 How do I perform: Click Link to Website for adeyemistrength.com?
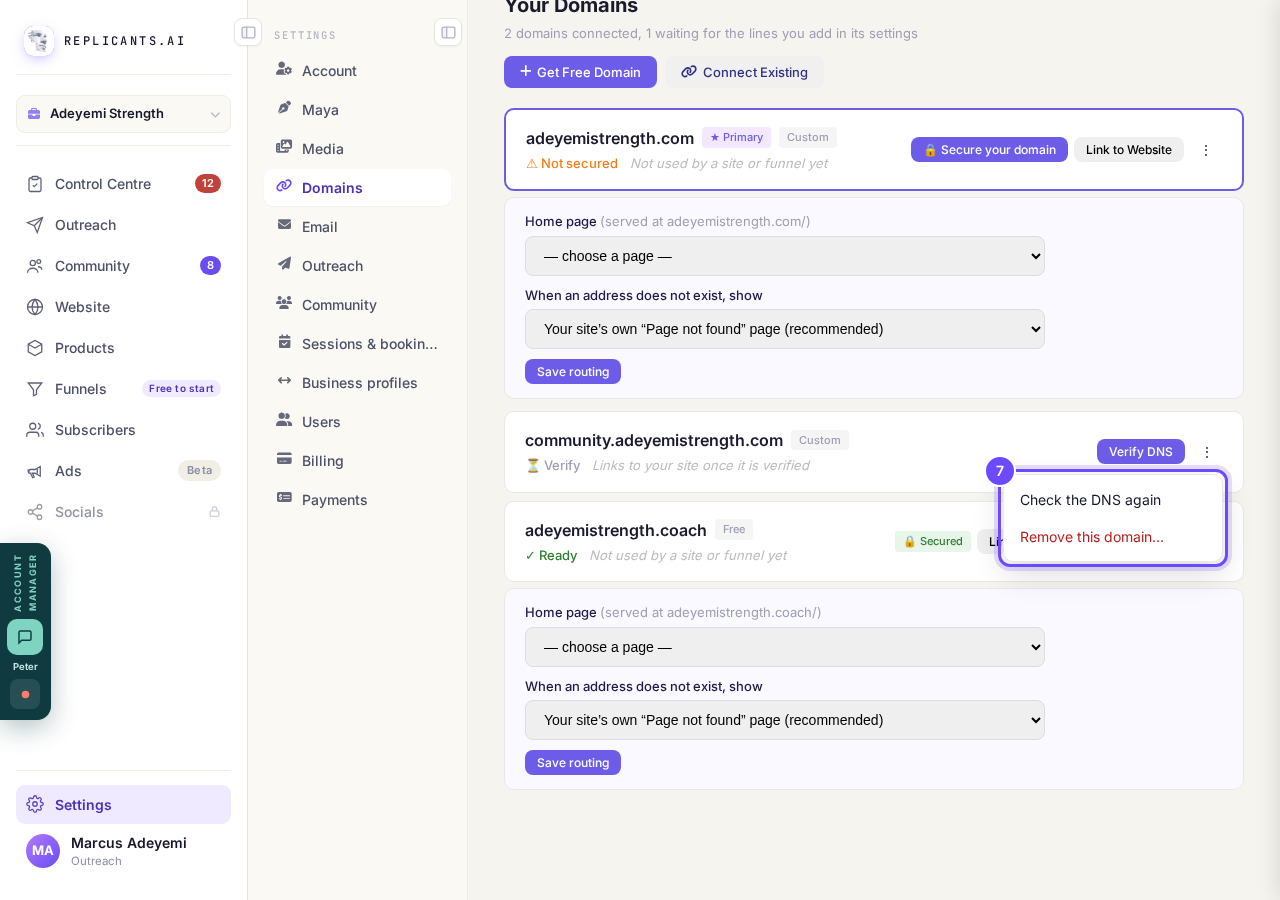pyautogui.click(x=1129, y=150)
